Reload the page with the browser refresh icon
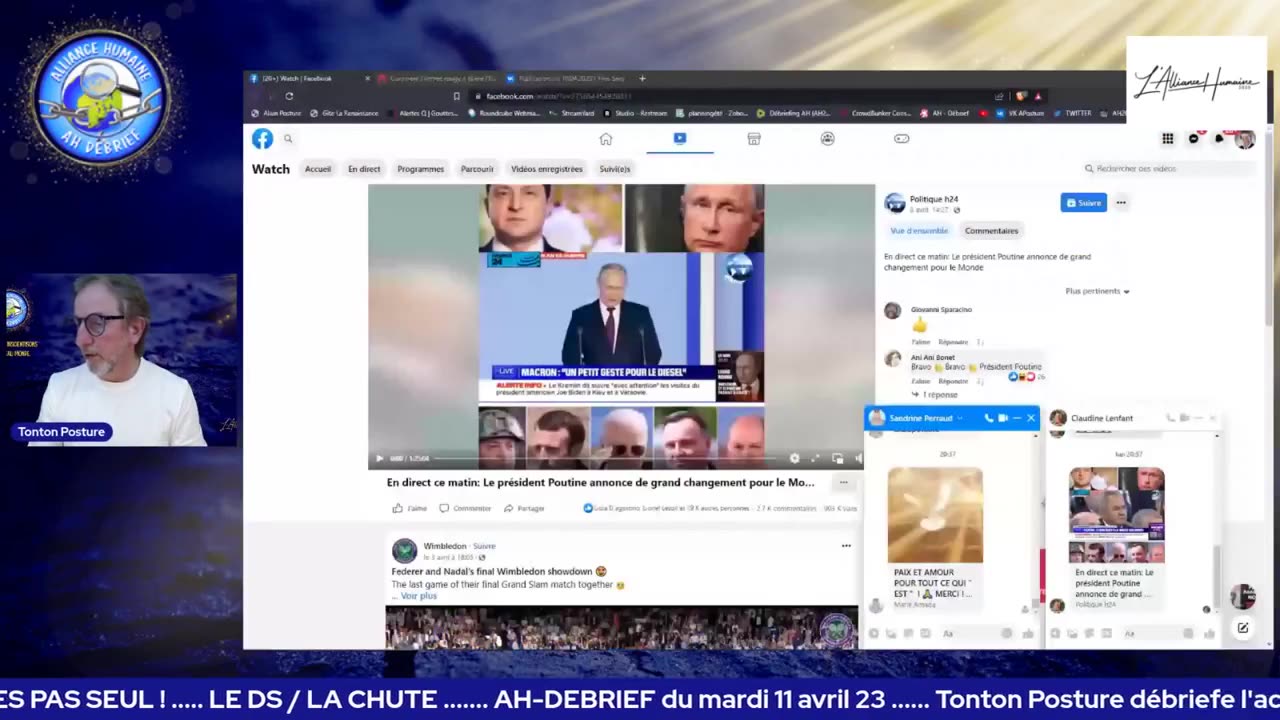Image resolution: width=1280 pixels, height=720 pixels. (289, 96)
